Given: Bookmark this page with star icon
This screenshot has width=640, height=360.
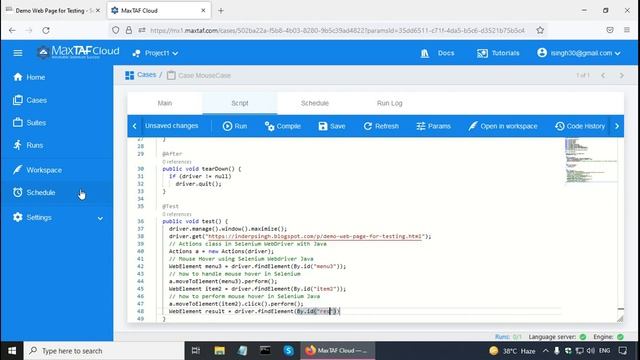Looking at the screenshot, I should (x=540, y=30).
